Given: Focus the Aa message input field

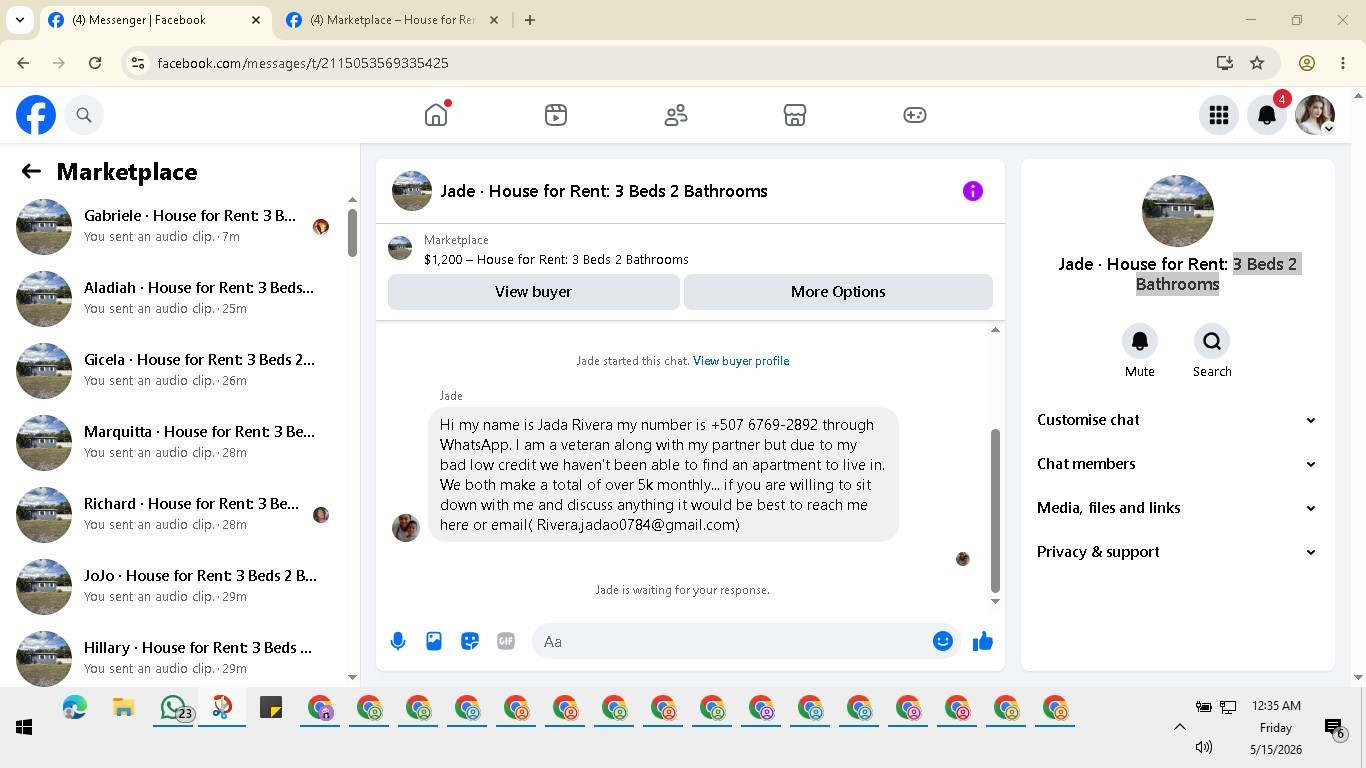Looking at the screenshot, I should coord(732,641).
